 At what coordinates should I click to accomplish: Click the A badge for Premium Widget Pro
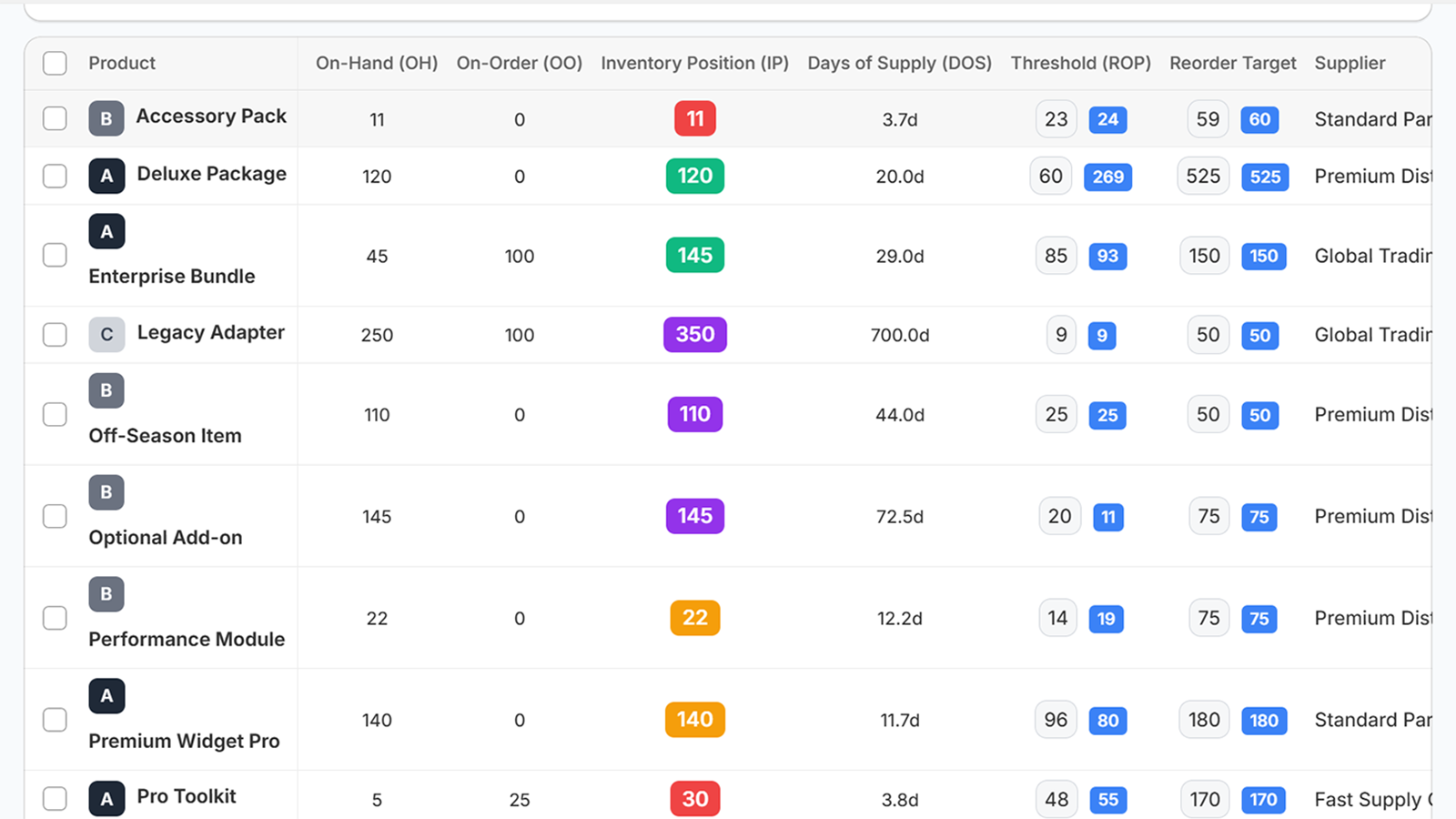point(106,695)
